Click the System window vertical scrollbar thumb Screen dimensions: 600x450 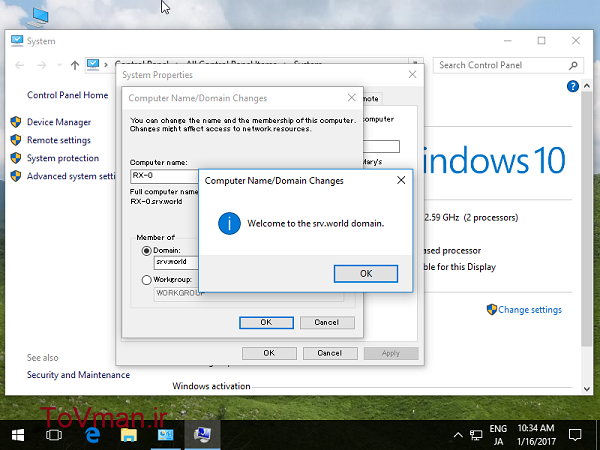click(x=587, y=219)
